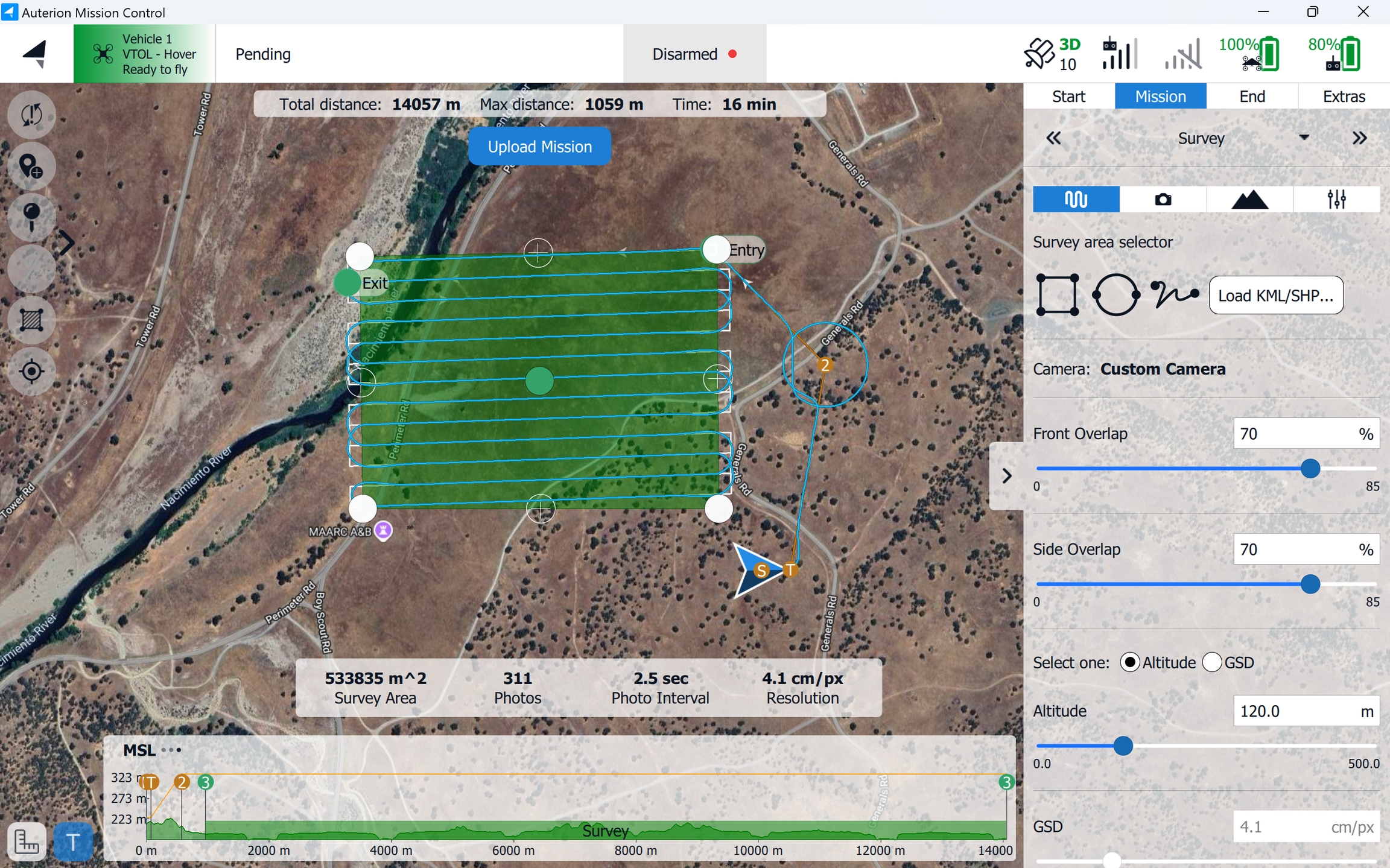This screenshot has width=1390, height=868.
Task: Open the Extras tab
Action: [x=1344, y=97]
